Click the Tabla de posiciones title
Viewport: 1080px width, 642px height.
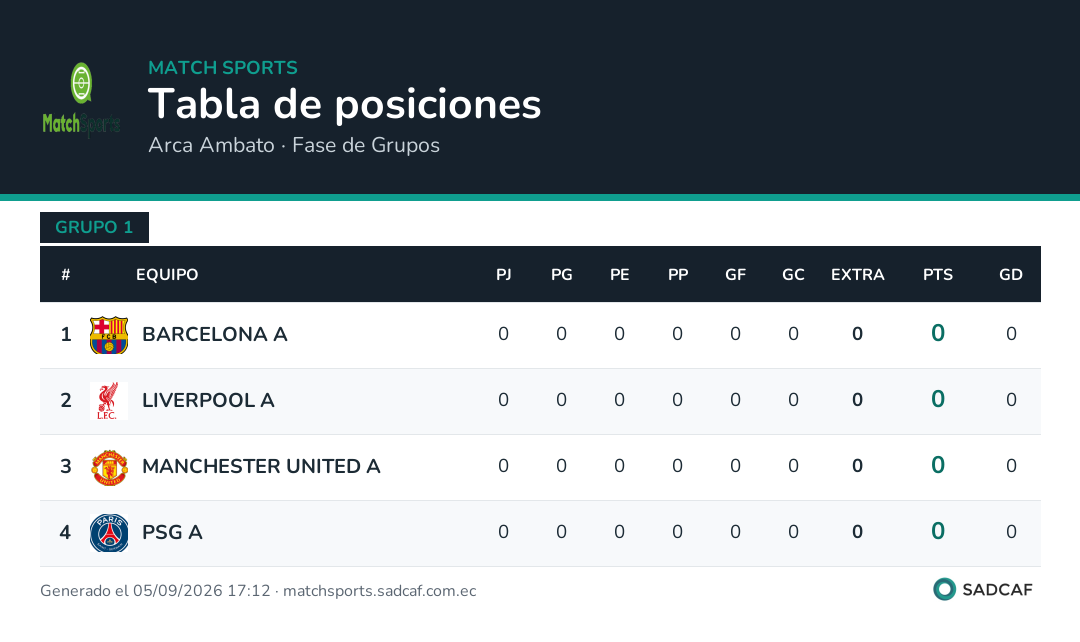[344, 105]
